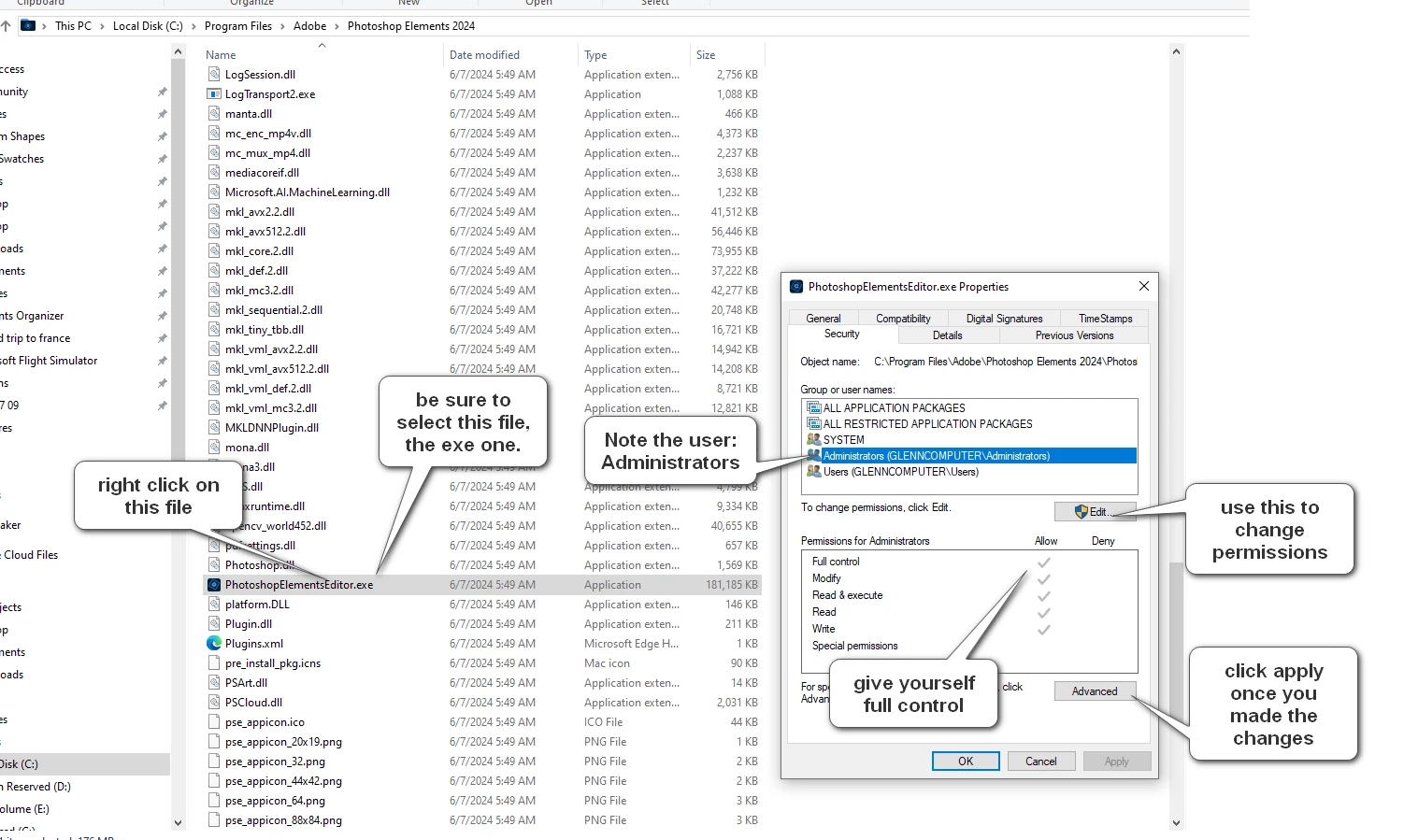Click the Plugins.xml Edge icon

click(214, 643)
